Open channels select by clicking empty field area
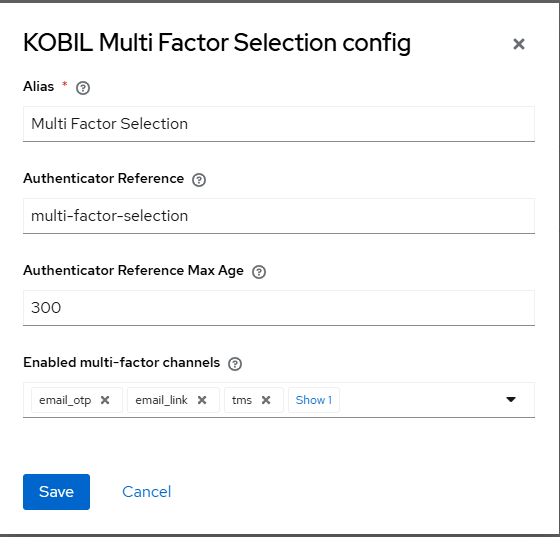Viewport: 560px width, 537px height. point(420,400)
